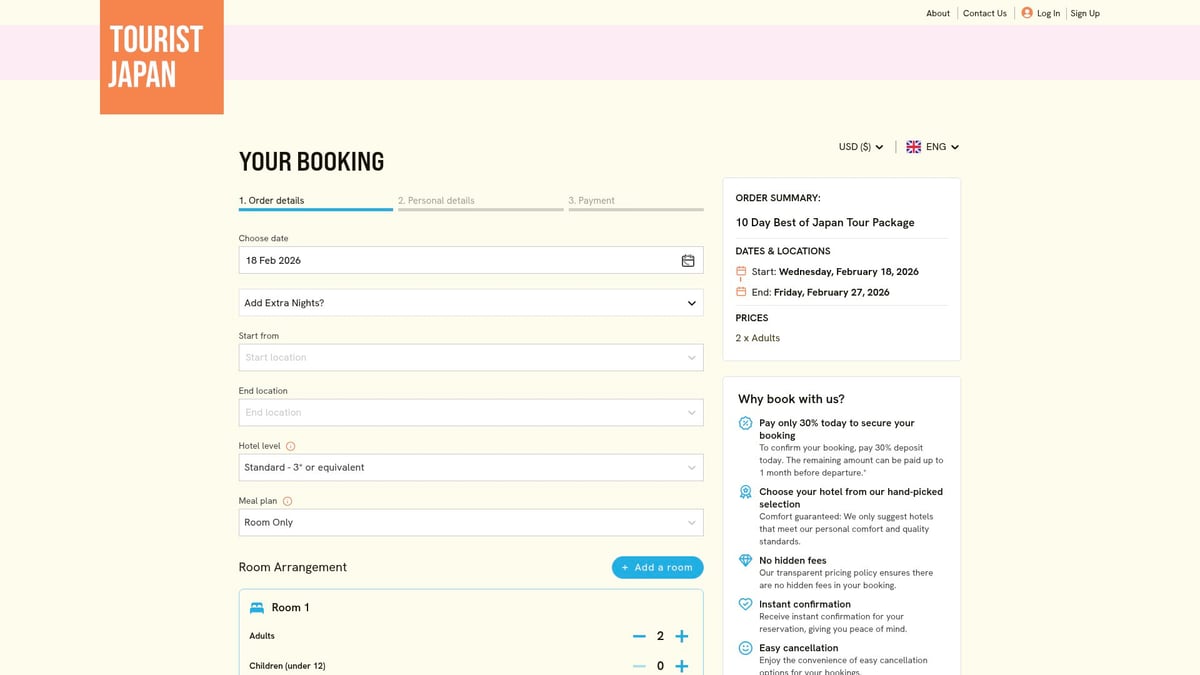
Task: Decrease Adults count with minus icon
Action: 639,636
